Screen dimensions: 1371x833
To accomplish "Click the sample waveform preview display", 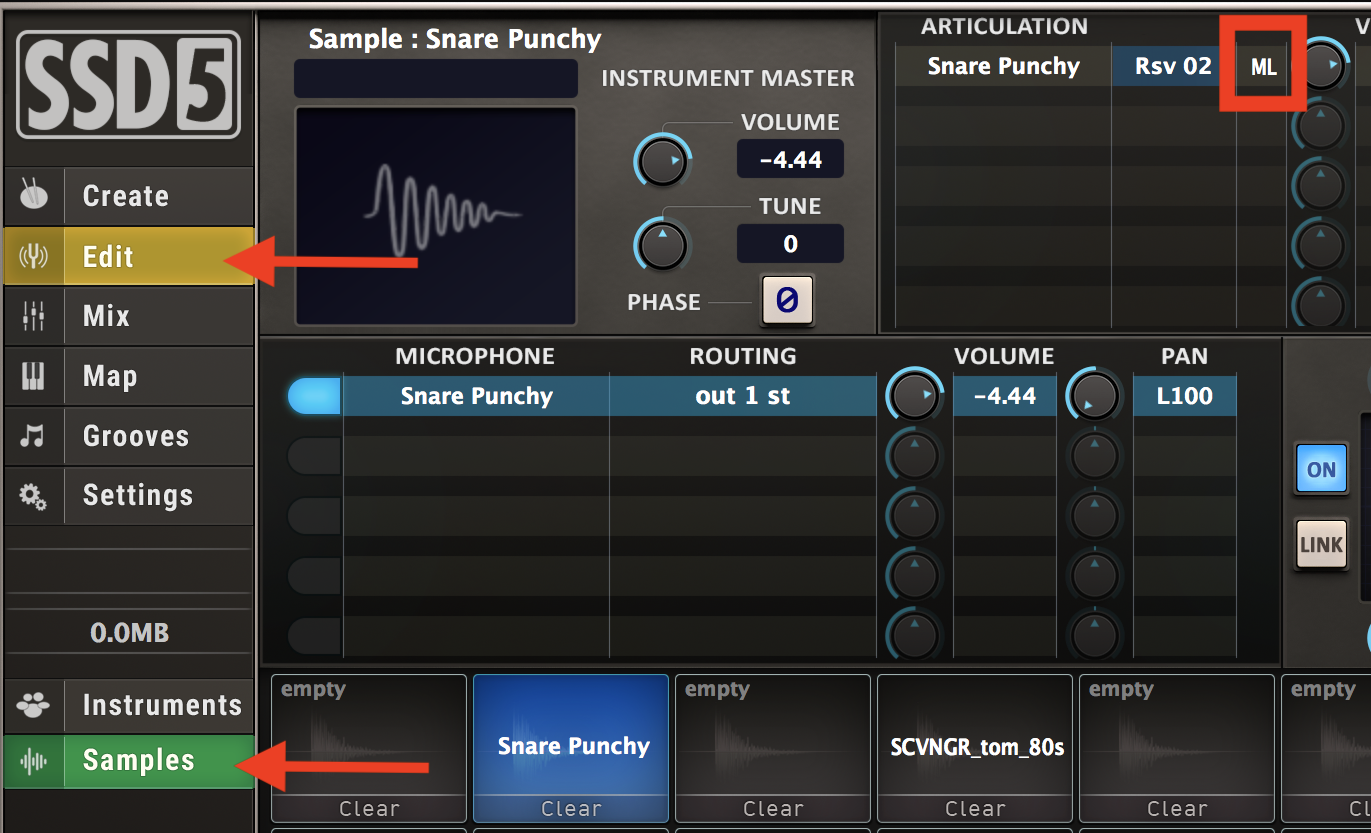I will click(x=436, y=216).
